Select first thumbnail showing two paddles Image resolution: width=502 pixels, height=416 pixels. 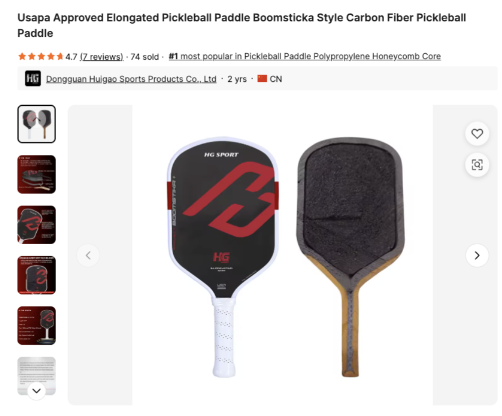pos(37,124)
